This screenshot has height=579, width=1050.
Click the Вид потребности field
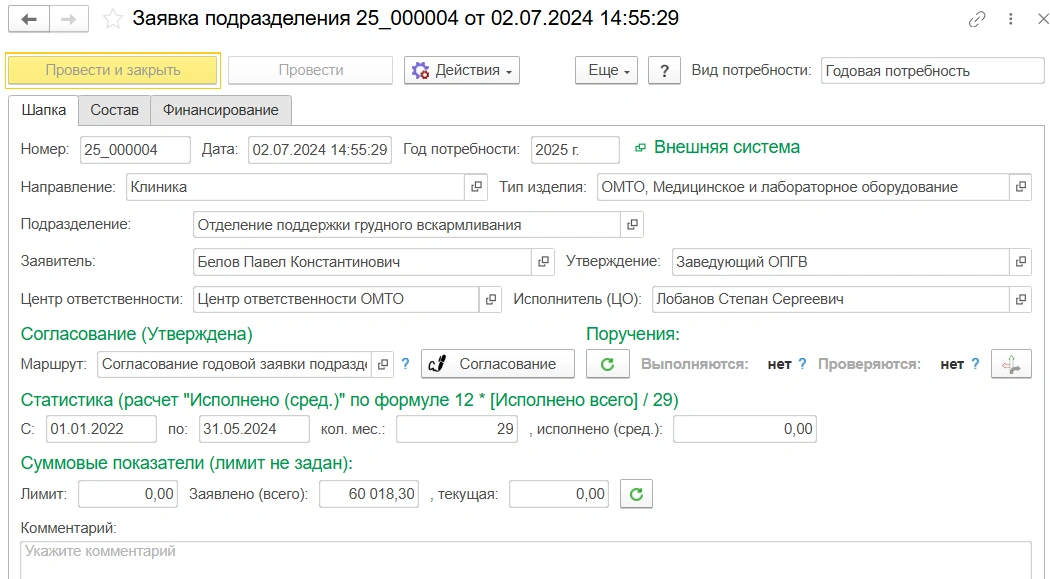coord(932,71)
